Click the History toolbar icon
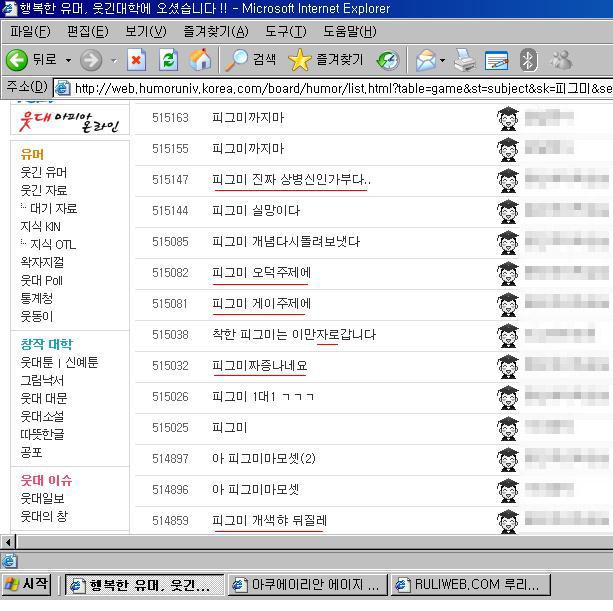The height and width of the screenshot is (611, 613). pyautogui.click(x=387, y=60)
